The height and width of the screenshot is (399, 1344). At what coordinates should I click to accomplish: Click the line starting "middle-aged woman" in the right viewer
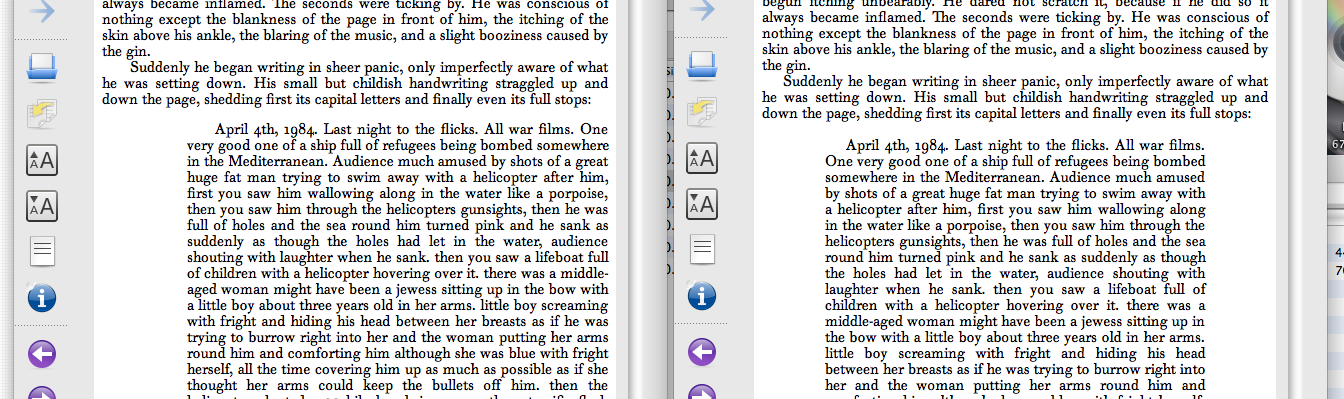coord(1015,322)
